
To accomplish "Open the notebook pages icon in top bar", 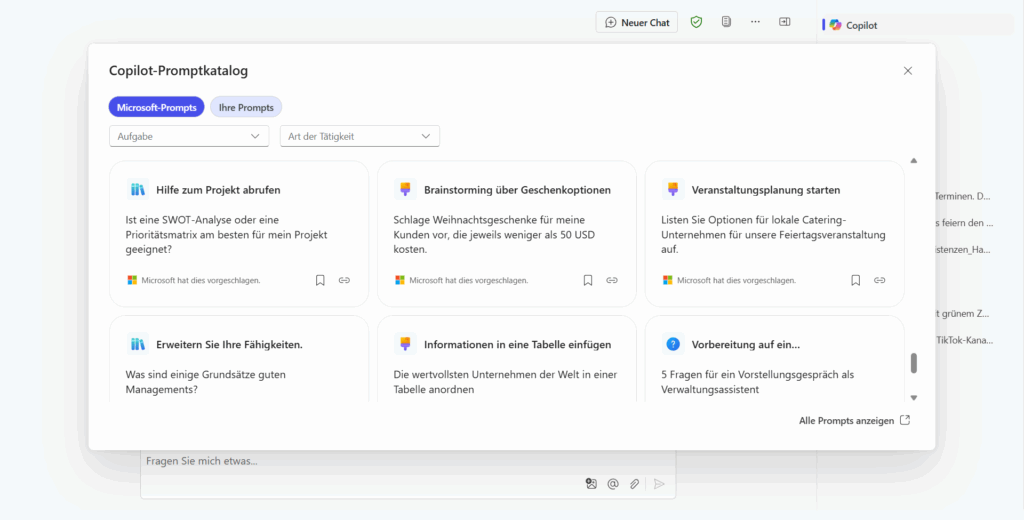I will point(726,22).
